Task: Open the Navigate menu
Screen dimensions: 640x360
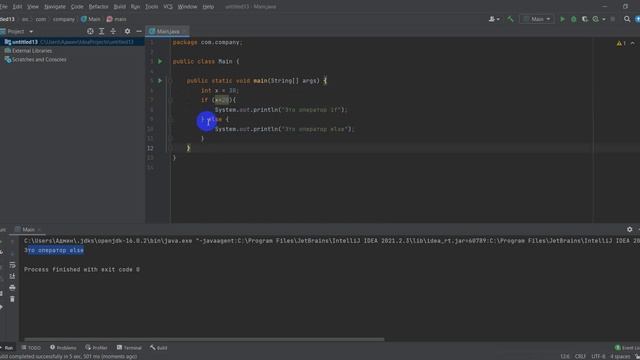Action: click(55, 7)
